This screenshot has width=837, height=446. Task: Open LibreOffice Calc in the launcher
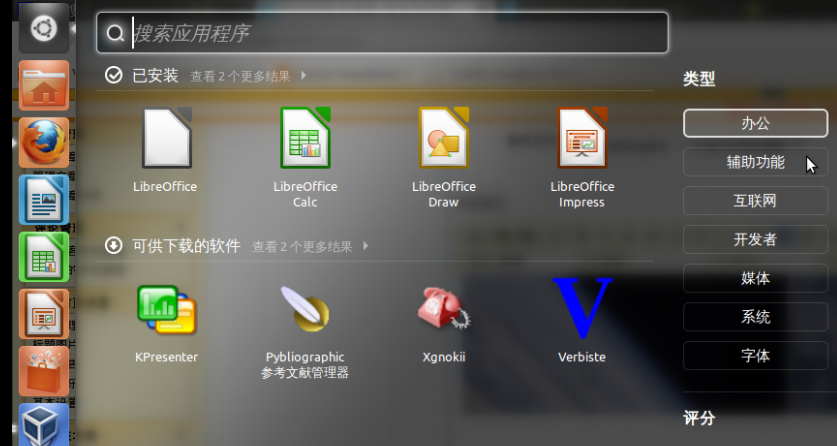(44, 257)
